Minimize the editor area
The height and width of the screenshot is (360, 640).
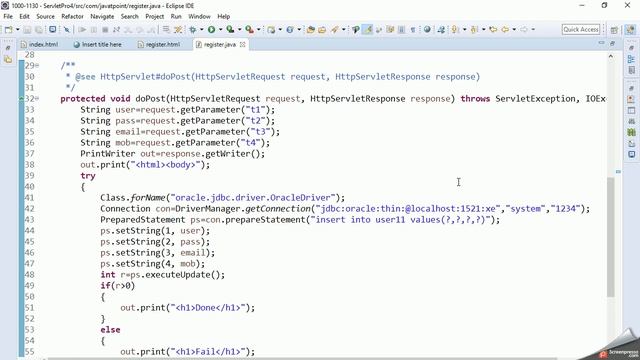pyautogui.click(x=601, y=43)
